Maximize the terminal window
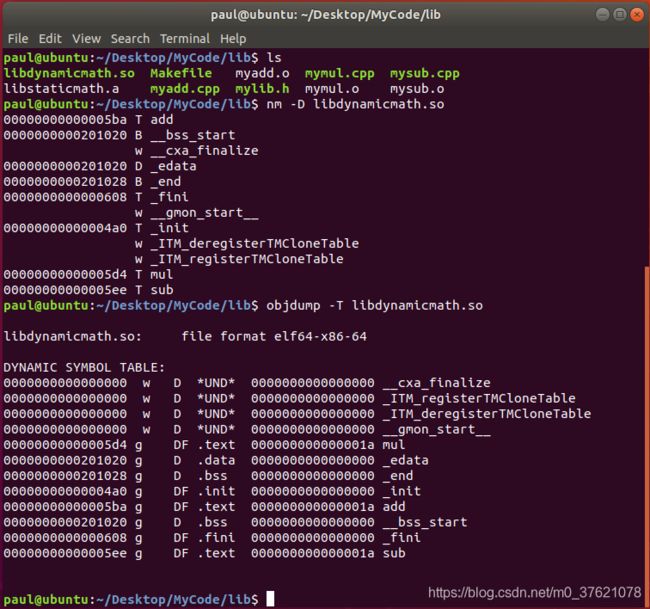650x609 pixels. [620, 15]
